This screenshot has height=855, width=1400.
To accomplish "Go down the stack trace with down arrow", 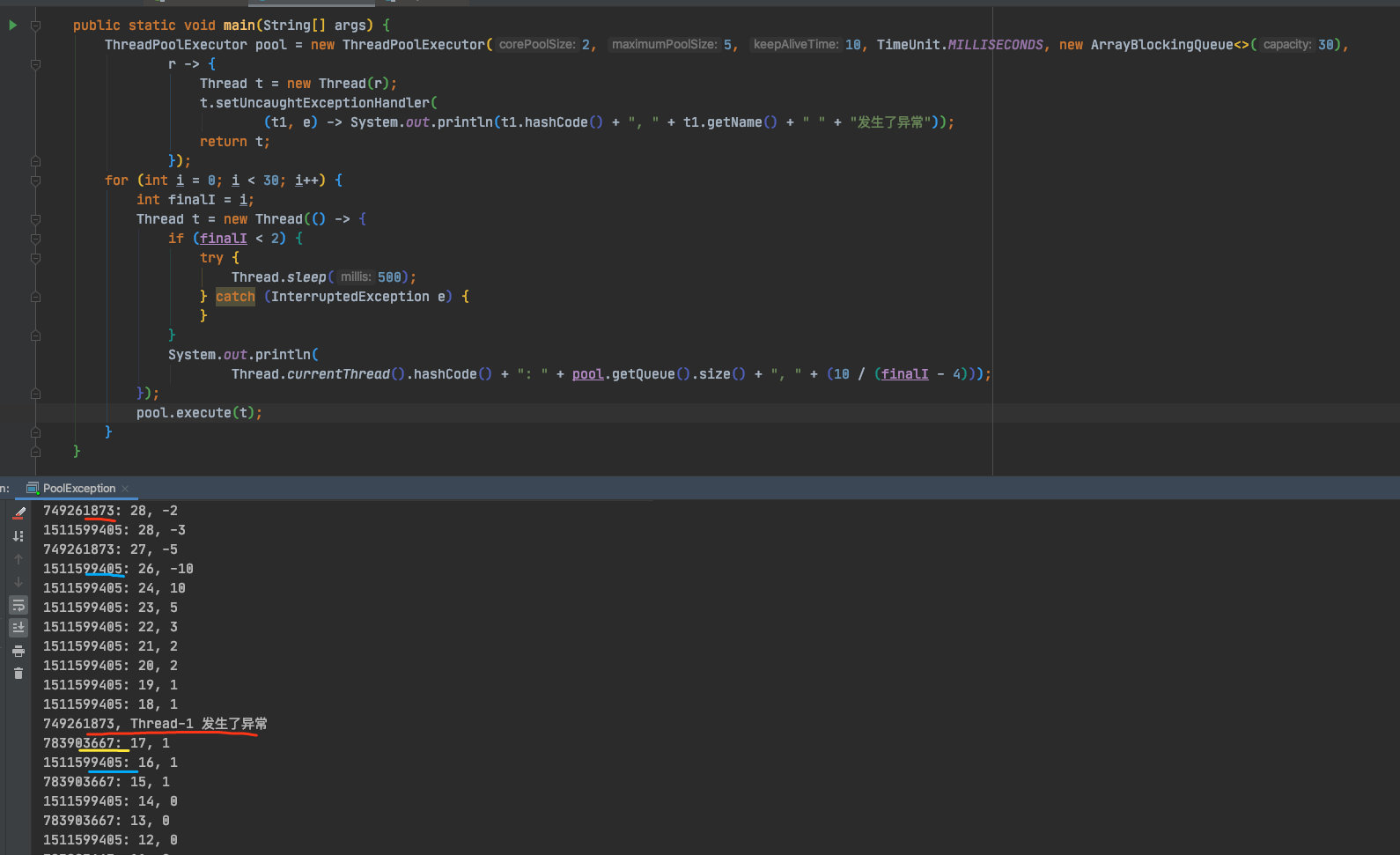I will pyautogui.click(x=18, y=581).
